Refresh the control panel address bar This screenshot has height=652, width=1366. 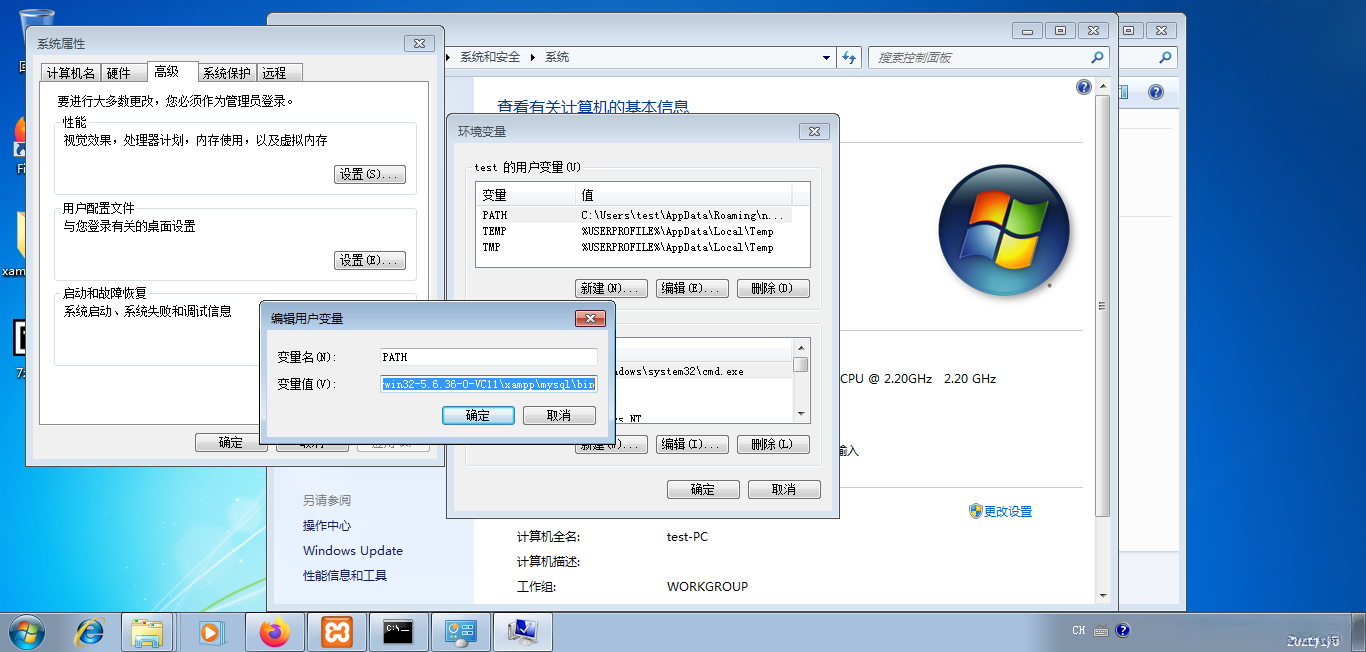click(849, 57)
